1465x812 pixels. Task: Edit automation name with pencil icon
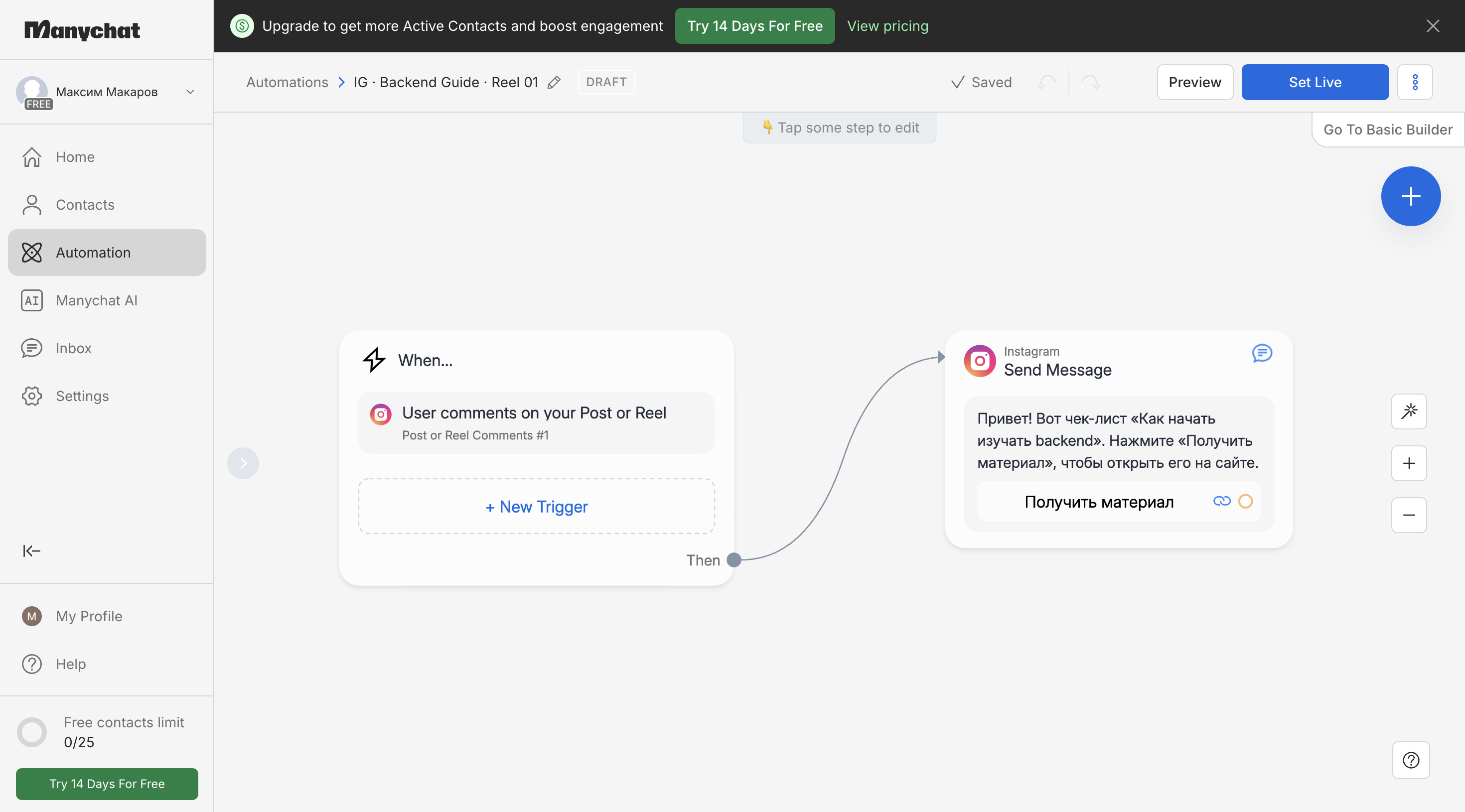click(554, 83)
